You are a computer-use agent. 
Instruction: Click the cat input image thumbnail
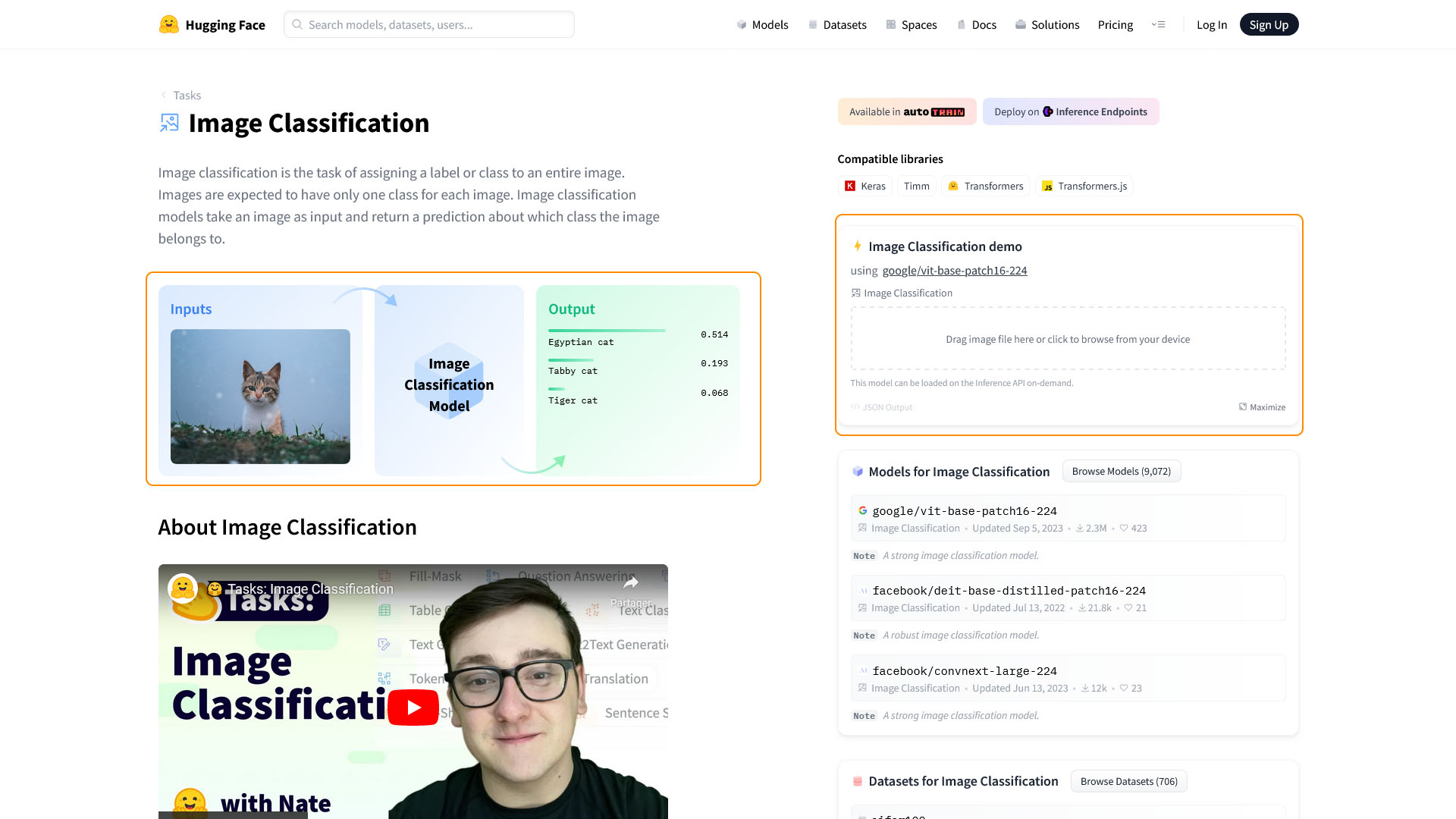coord(260,397)
